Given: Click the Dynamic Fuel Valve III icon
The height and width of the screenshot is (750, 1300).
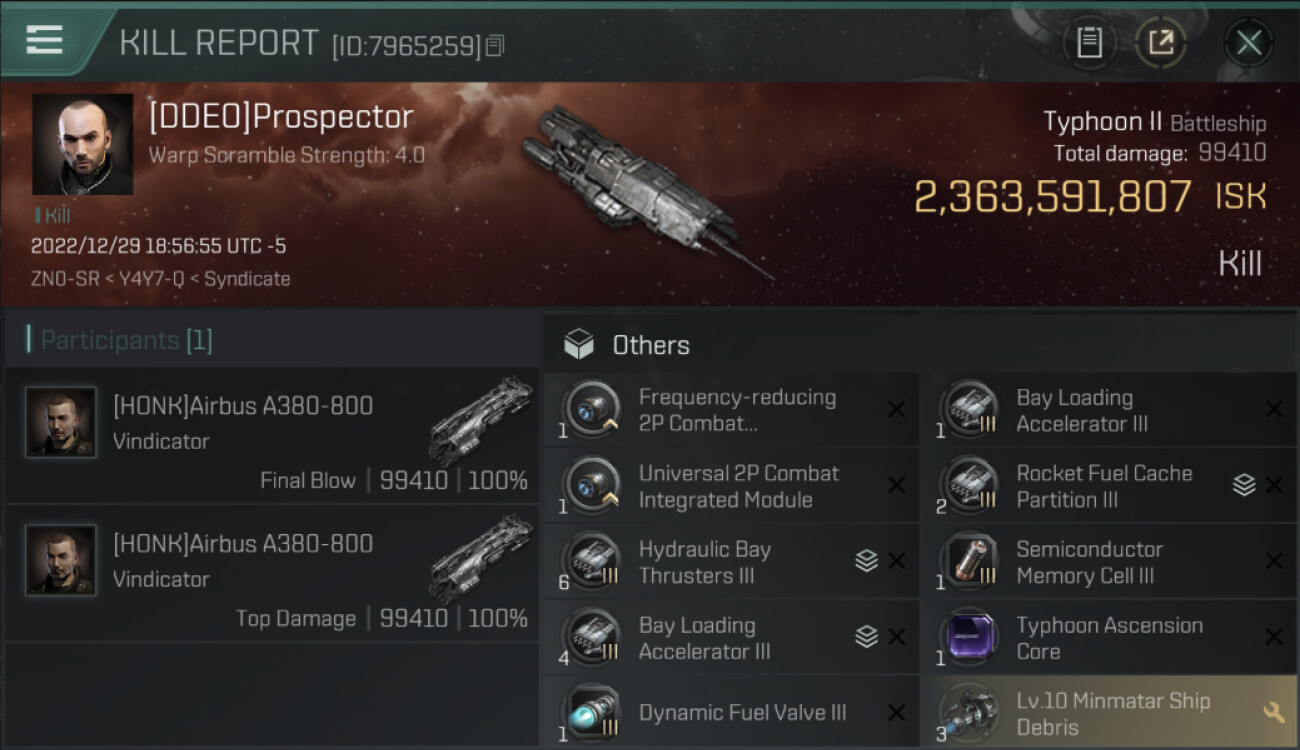Looking at the screenshot, I should tap(592, 712).
